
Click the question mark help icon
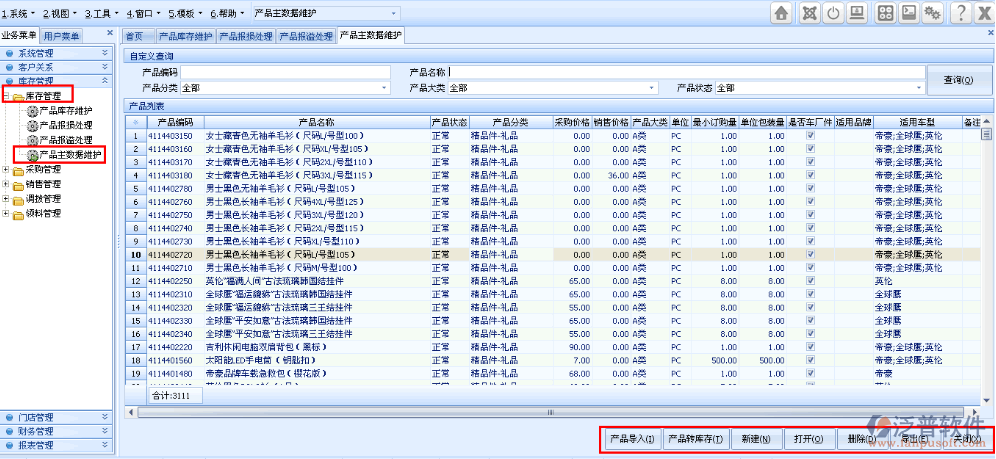(960, 13)
